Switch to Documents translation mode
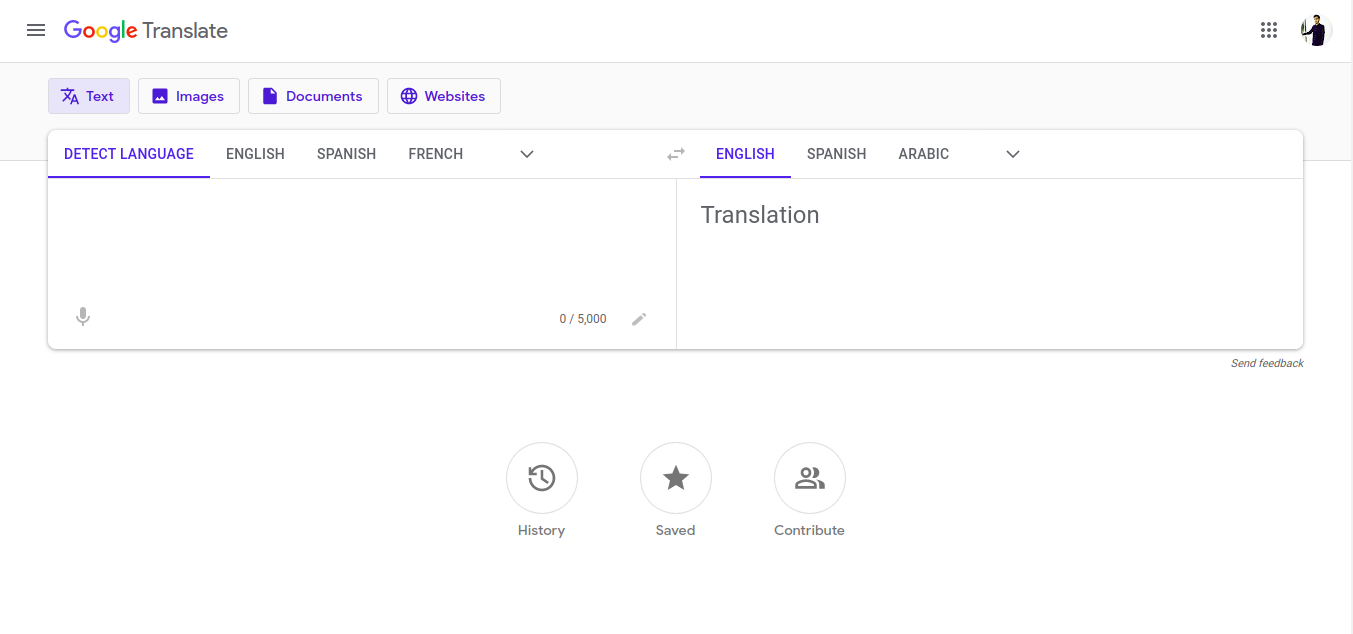 click(x=313, y=96)
